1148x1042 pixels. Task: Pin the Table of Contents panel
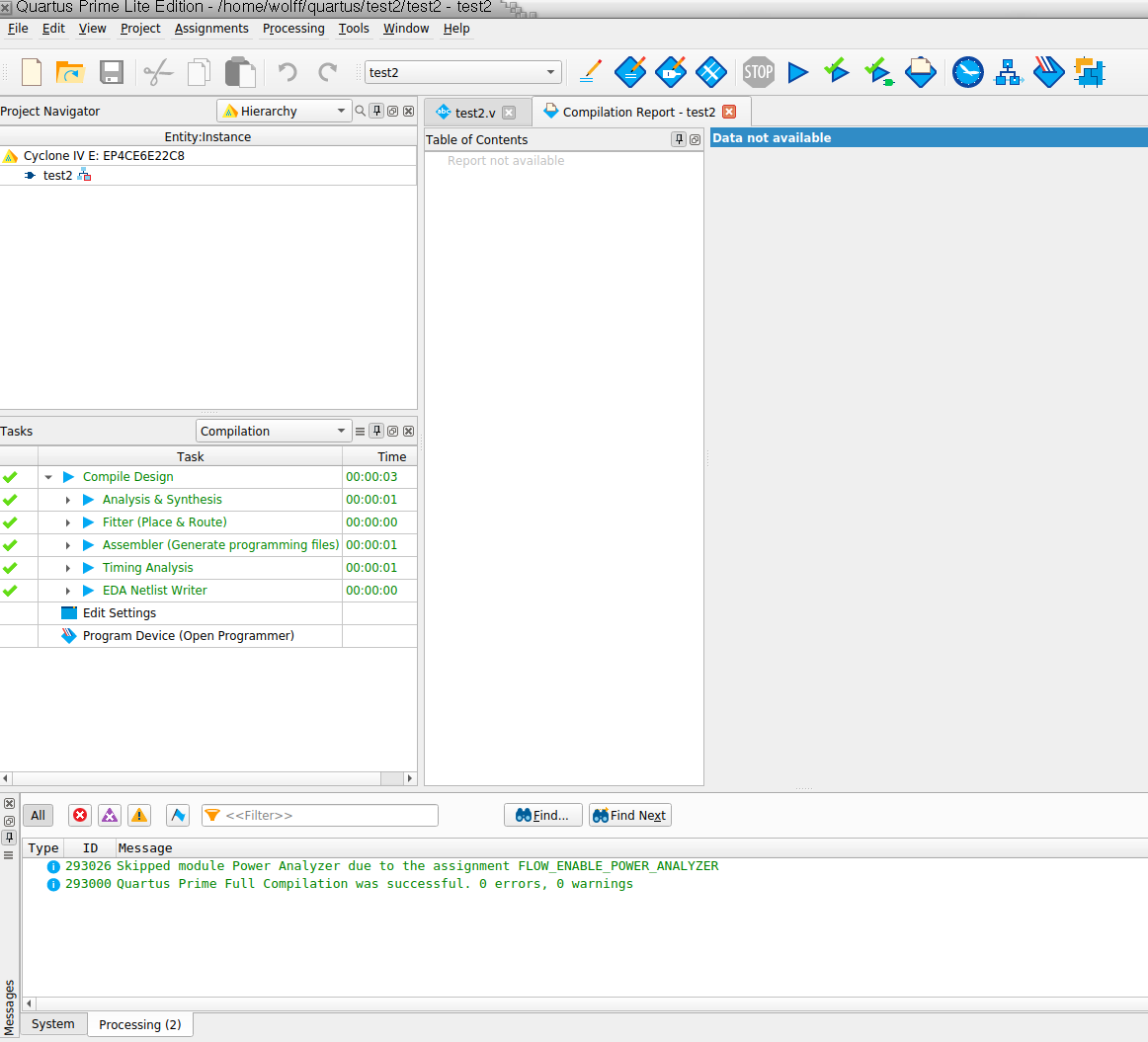click(679, 139)
